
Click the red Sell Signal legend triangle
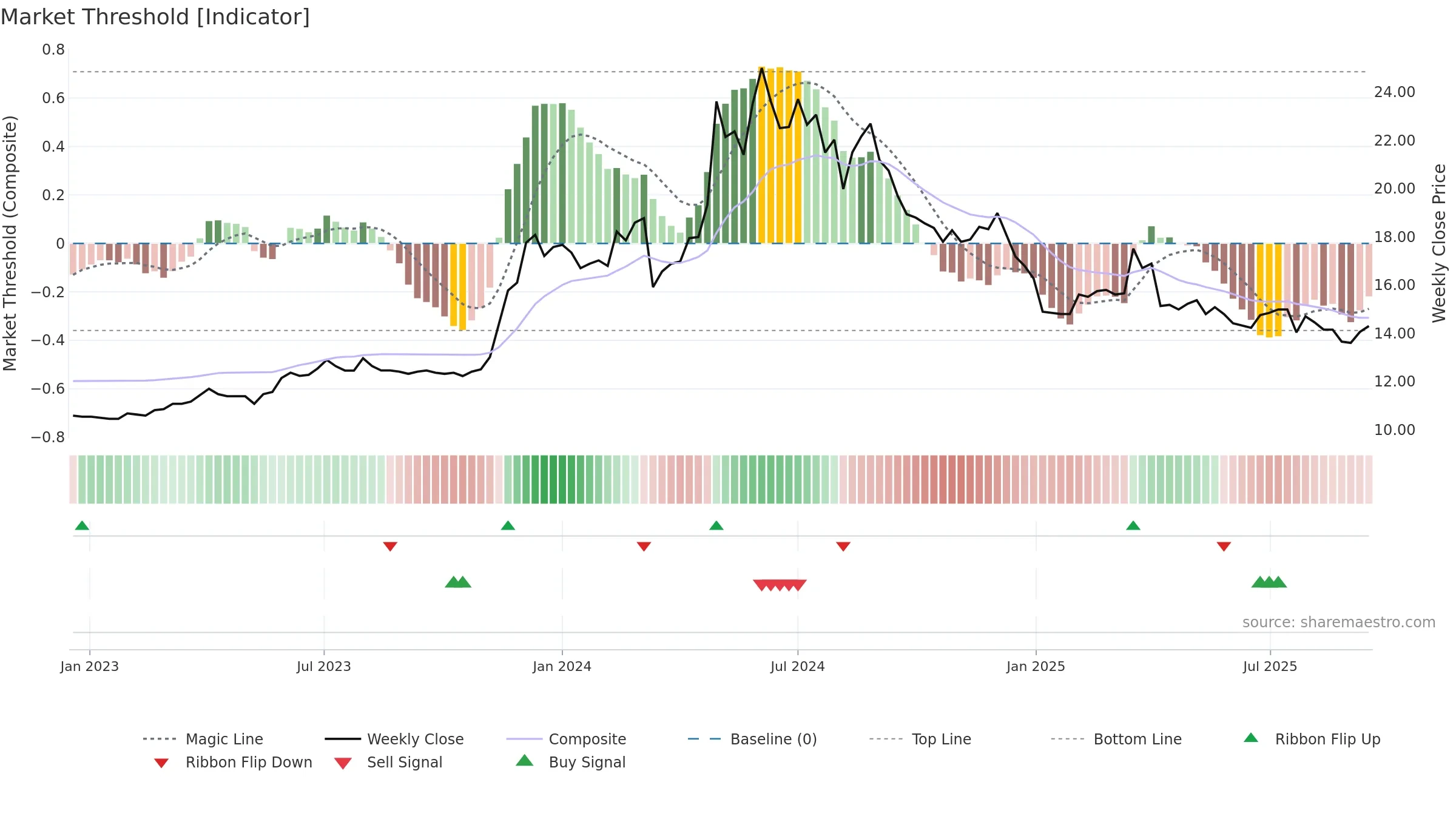point(343,763)
